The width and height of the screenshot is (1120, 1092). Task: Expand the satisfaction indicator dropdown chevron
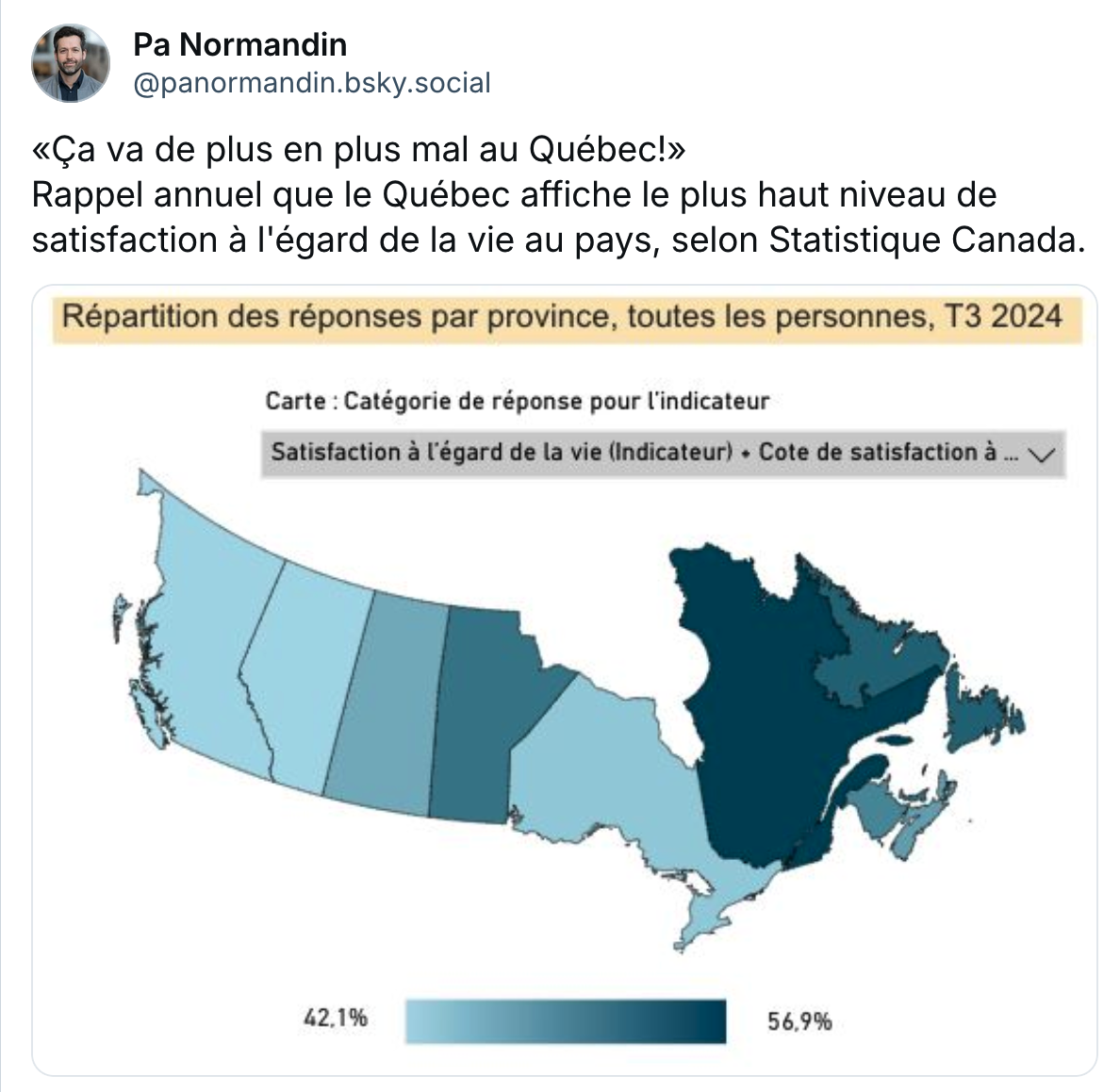1044,454
